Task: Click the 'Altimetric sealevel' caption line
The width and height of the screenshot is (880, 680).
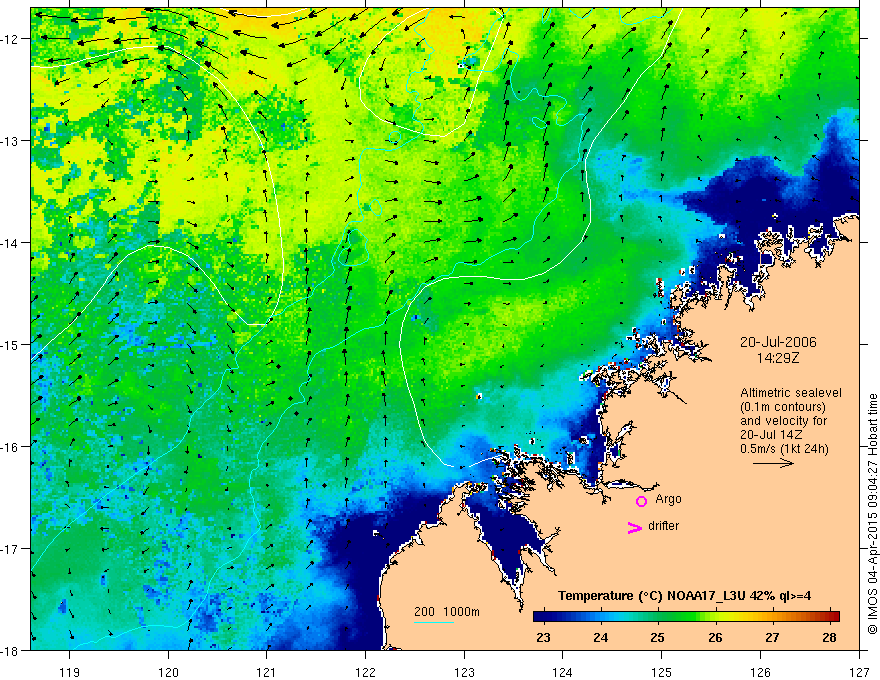Action: 791,393
